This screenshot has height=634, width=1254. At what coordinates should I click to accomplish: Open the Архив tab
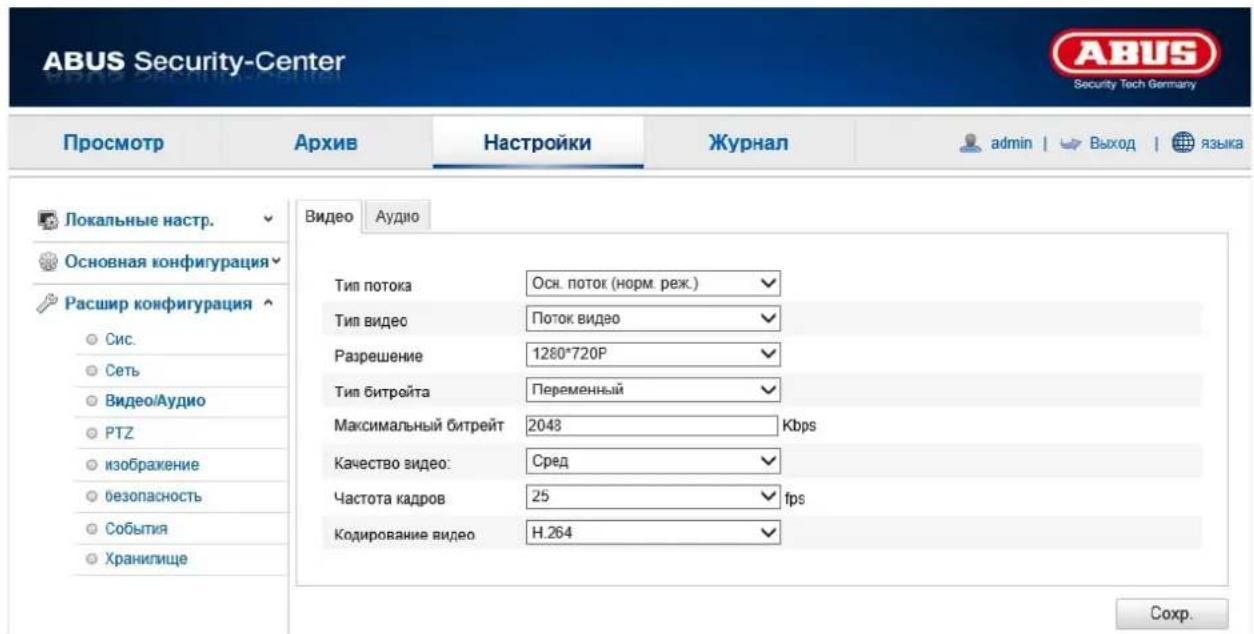(x=326, y=143)
